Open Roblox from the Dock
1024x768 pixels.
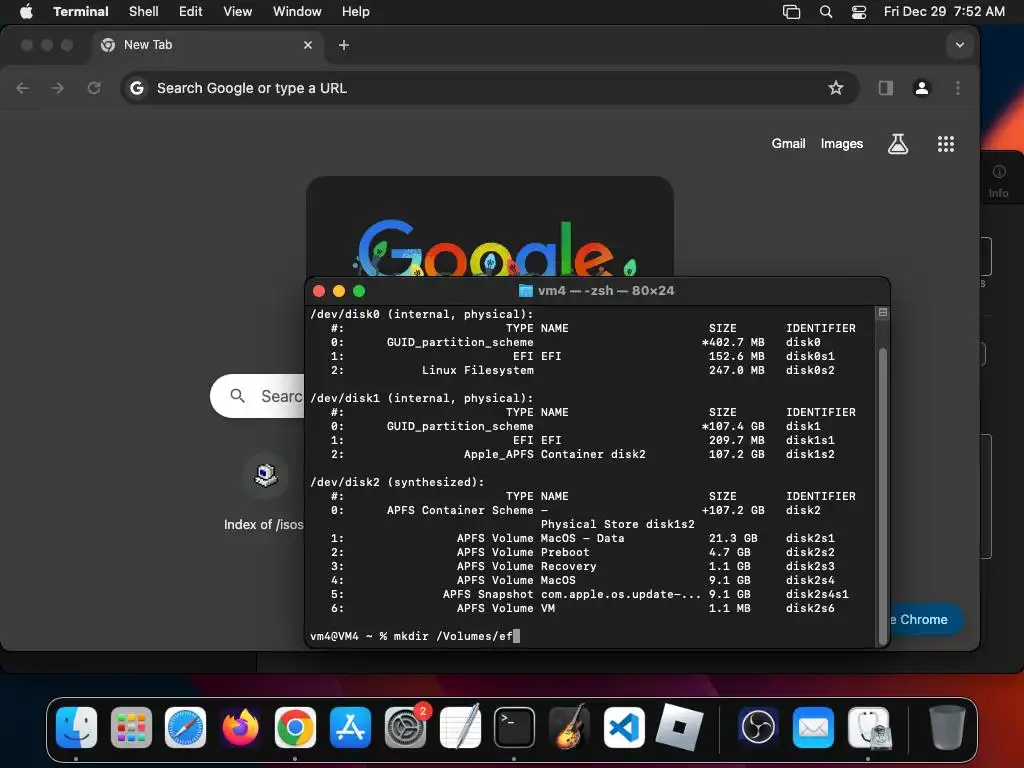679,728
